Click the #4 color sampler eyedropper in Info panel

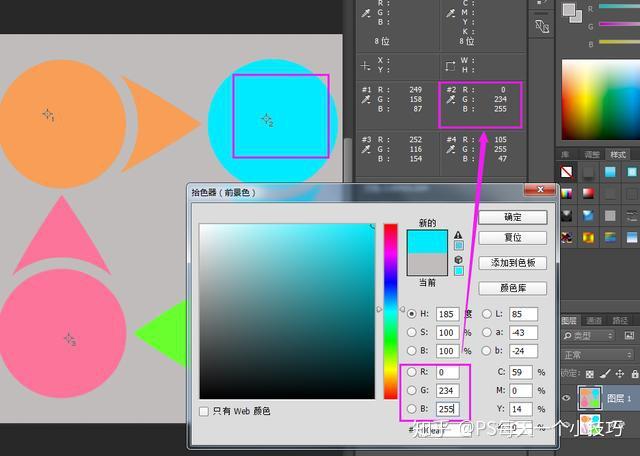451,149
